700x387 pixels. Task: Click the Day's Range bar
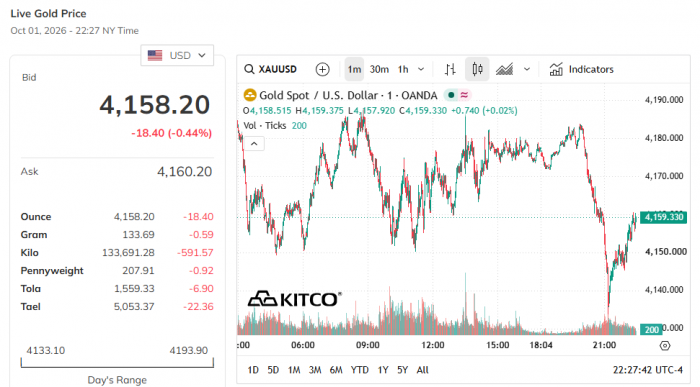coord(117,363)
